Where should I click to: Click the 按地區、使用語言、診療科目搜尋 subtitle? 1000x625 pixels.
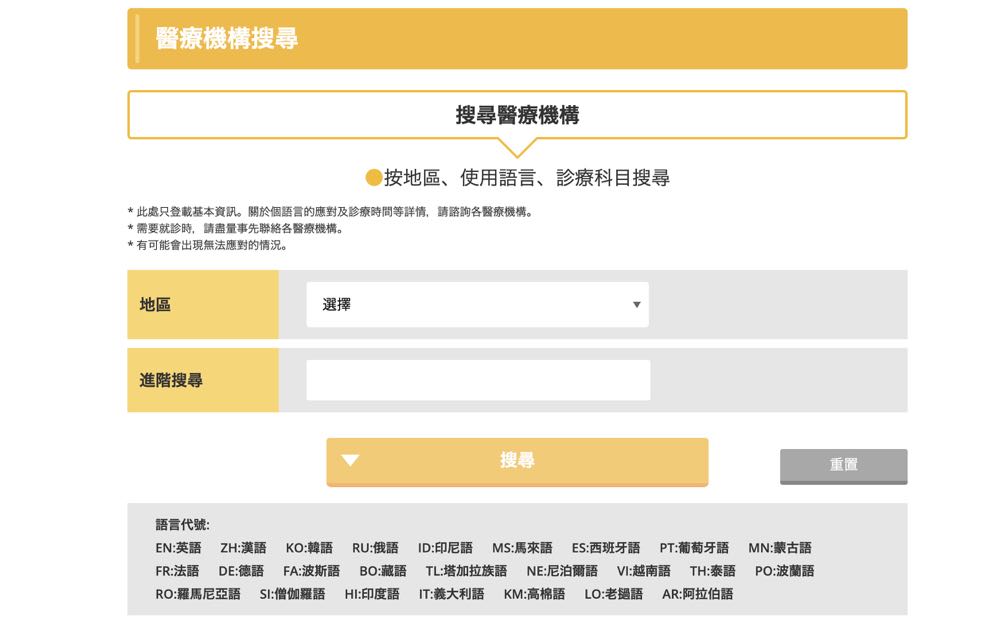coord(526,178)
